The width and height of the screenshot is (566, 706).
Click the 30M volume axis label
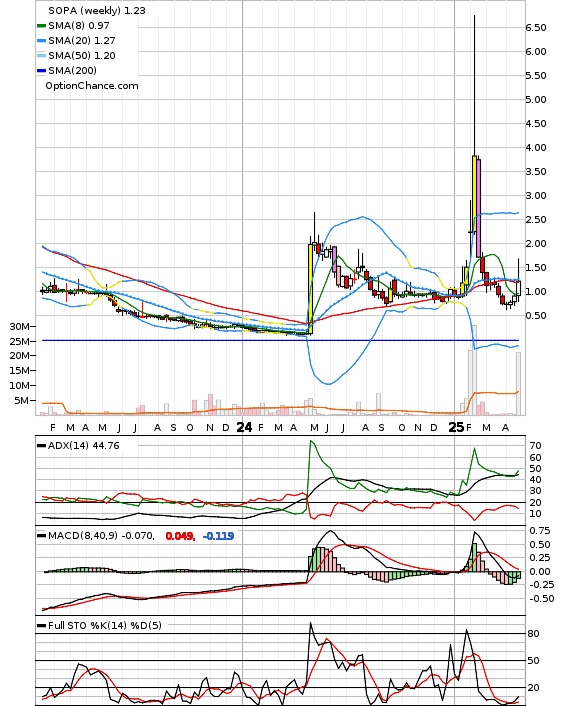(x=20, y=326)
